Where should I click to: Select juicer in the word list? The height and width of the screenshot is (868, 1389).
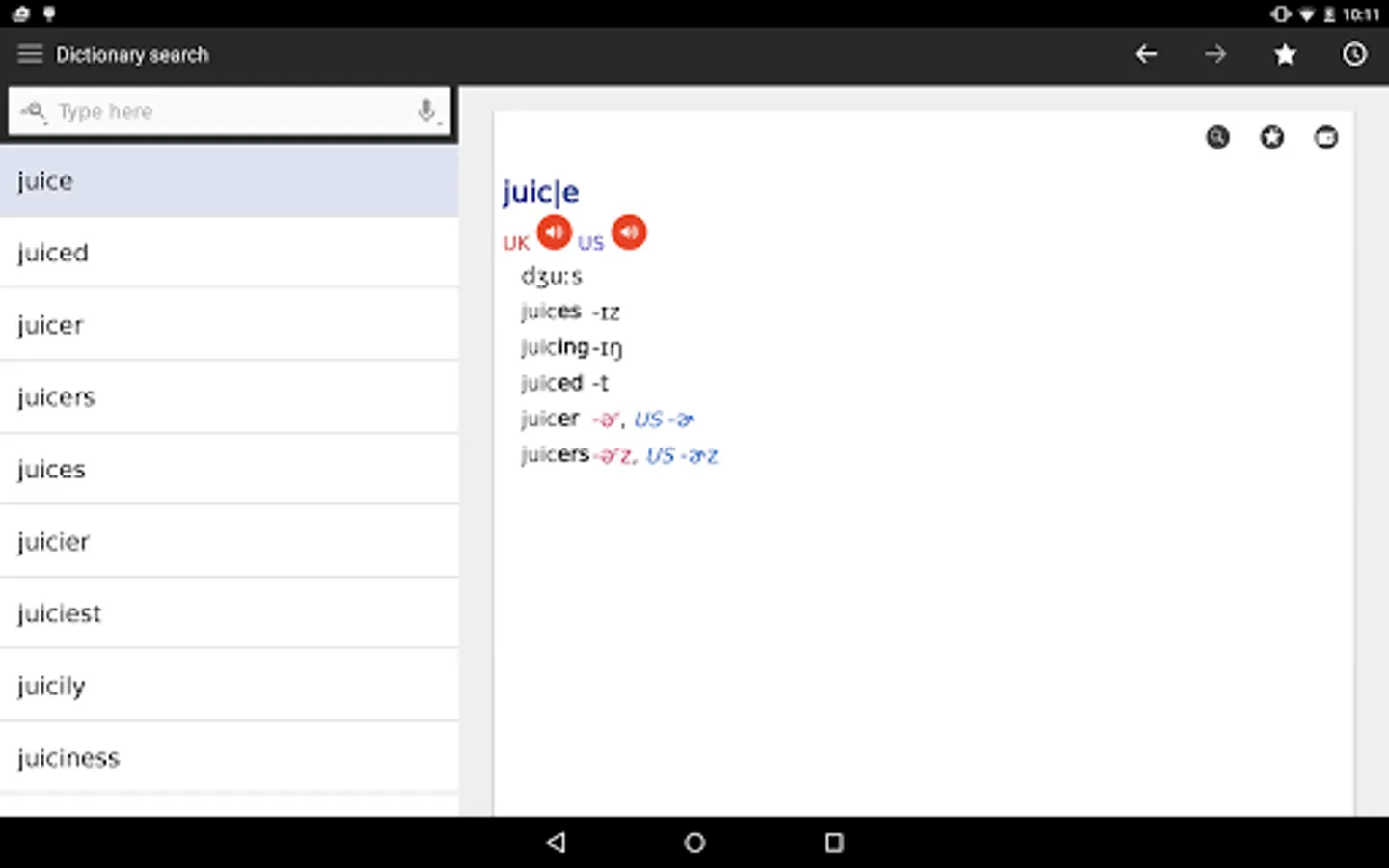(229, 325)
